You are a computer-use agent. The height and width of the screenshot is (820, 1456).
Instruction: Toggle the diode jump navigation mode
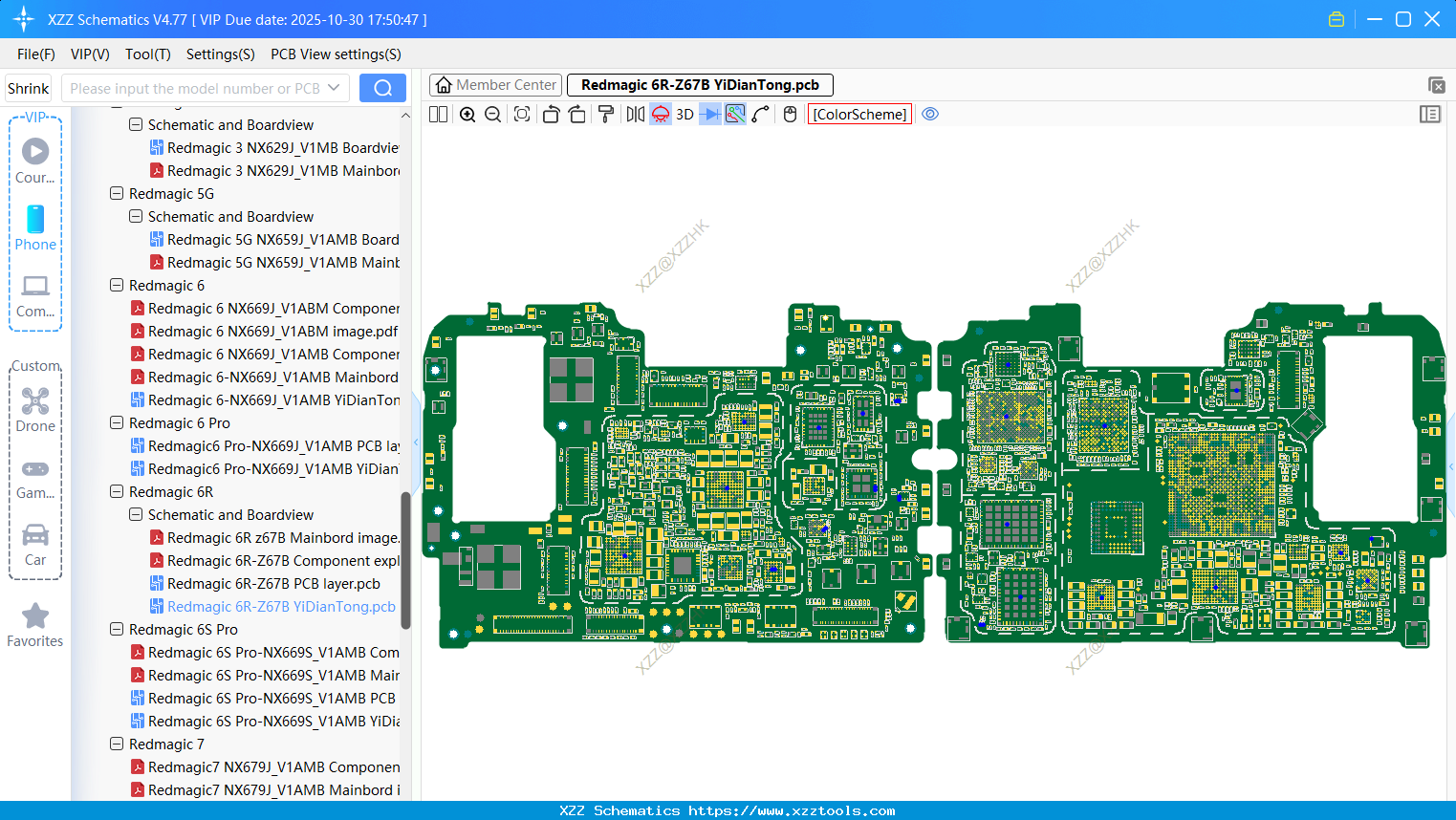pos(709,114)
